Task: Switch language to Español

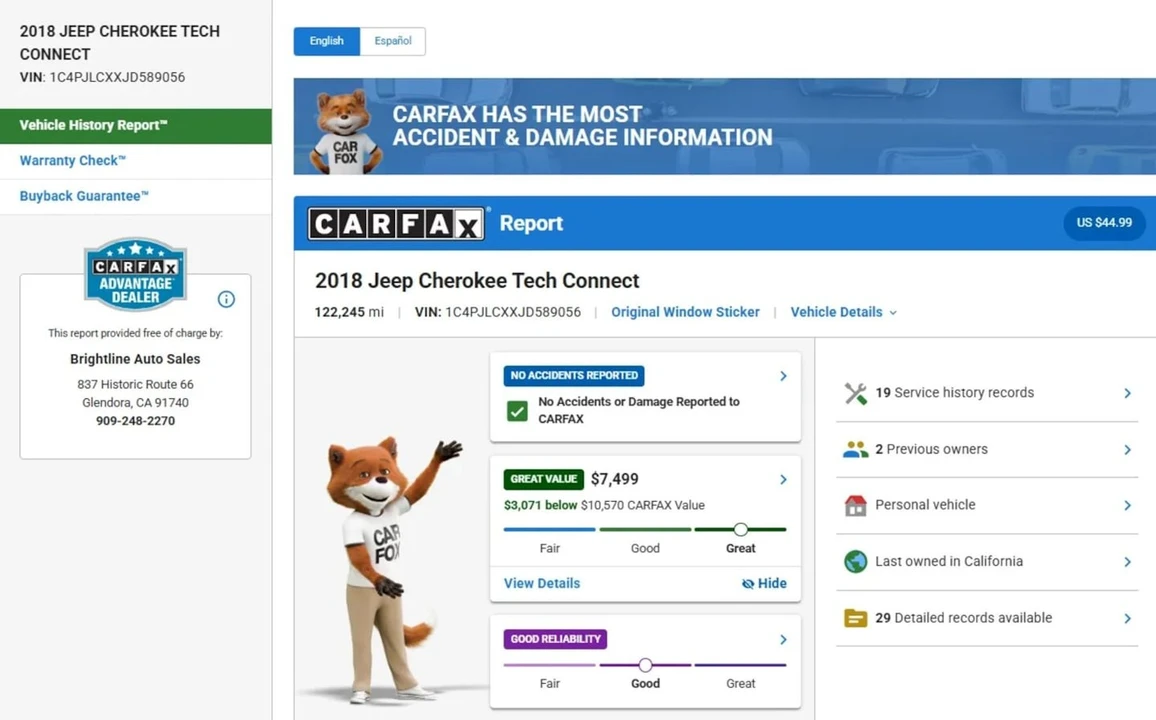Action: 393,41
